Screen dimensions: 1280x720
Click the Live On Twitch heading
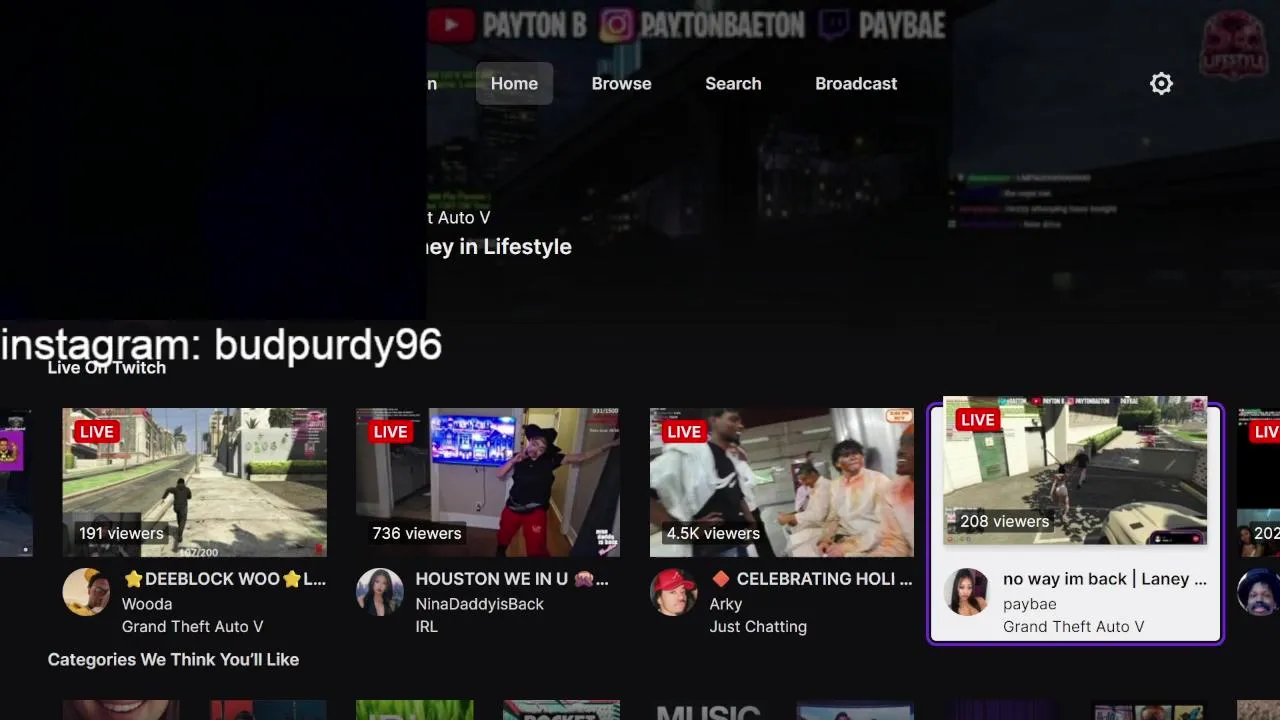tap(107, 368)
